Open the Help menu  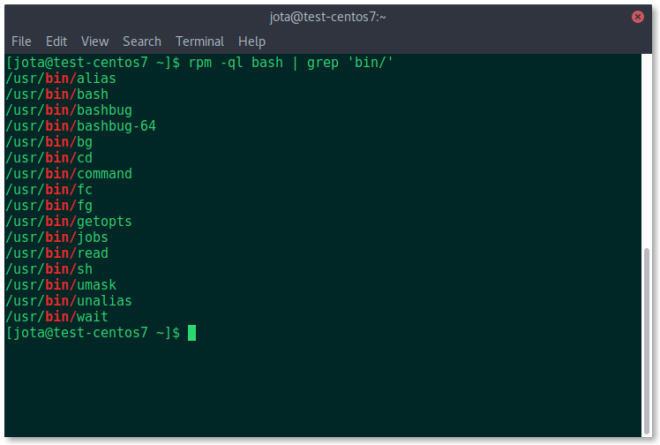coord(252,41)
